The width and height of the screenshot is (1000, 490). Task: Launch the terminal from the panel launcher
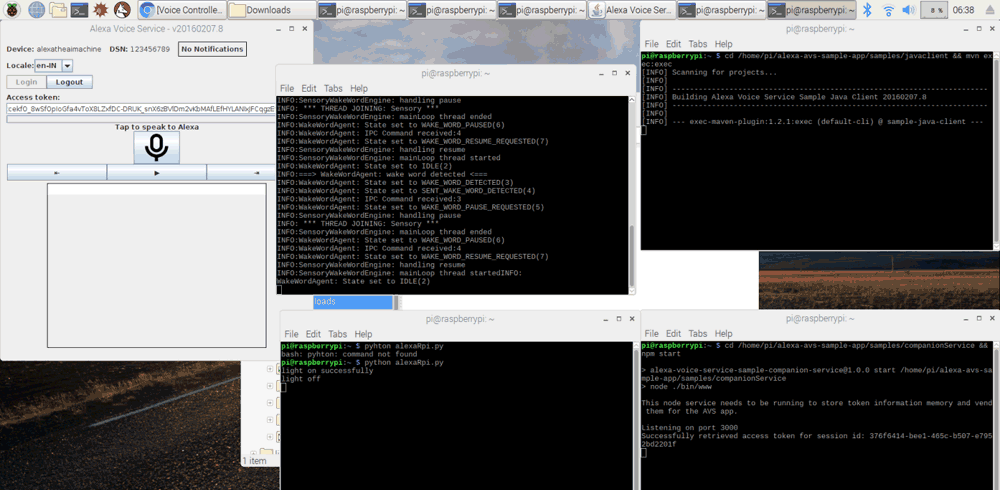coord(79,10)
